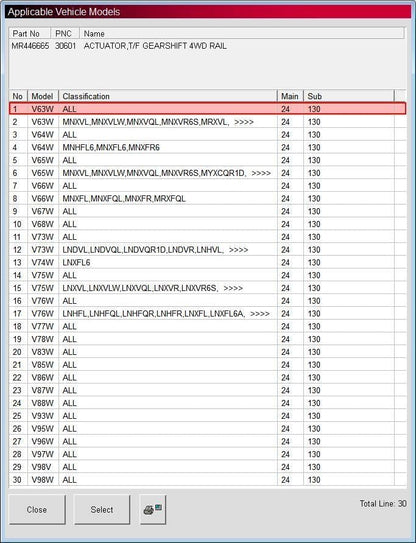Expand the >>>> in row 6
The height and width of the screenshot is (543, 416).
pyautogui.click(x=261, y=173)
